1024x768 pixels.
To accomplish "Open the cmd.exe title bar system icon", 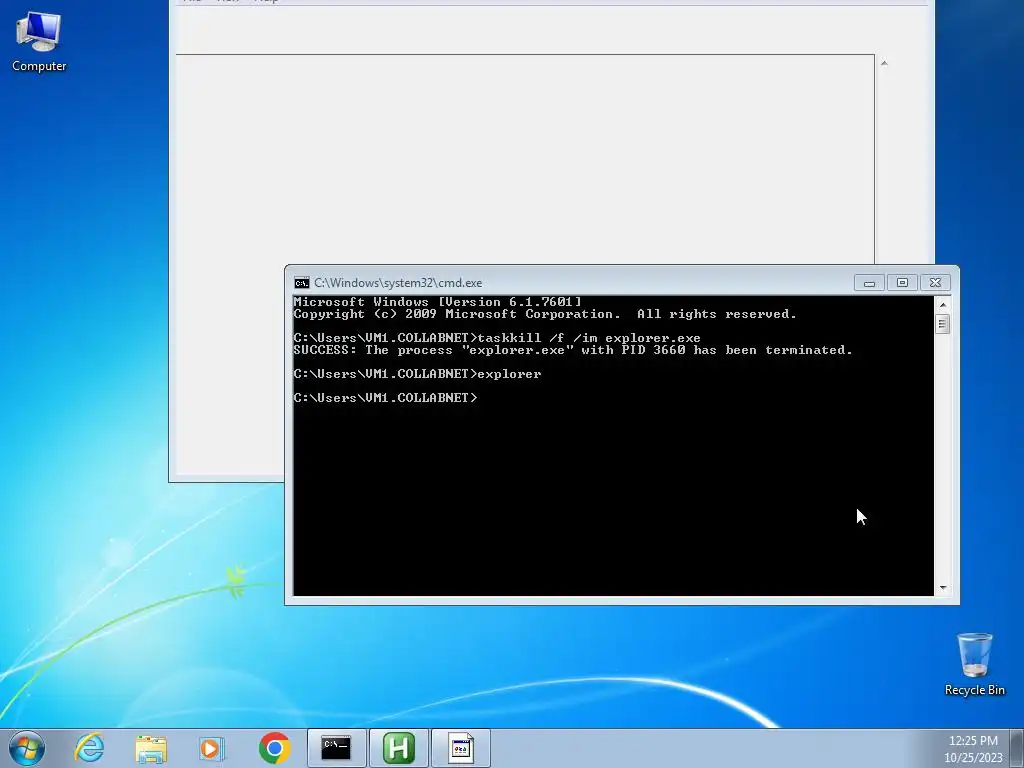I will click(x=302, y=283).
